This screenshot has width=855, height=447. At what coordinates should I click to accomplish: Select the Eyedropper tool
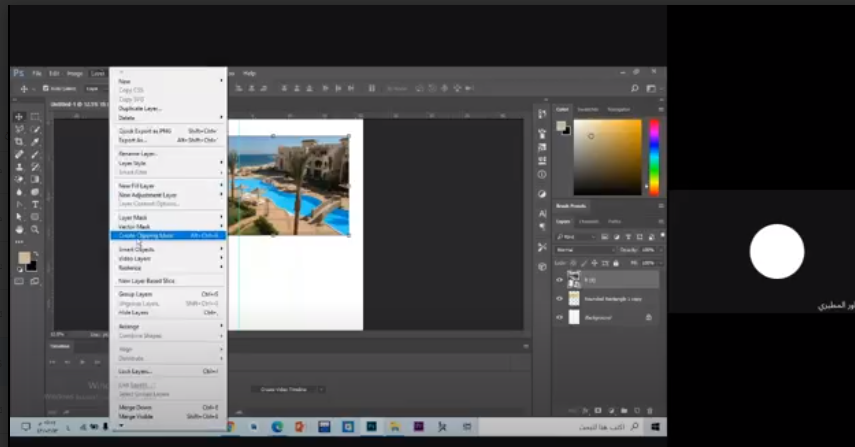[x=35, y=142]
